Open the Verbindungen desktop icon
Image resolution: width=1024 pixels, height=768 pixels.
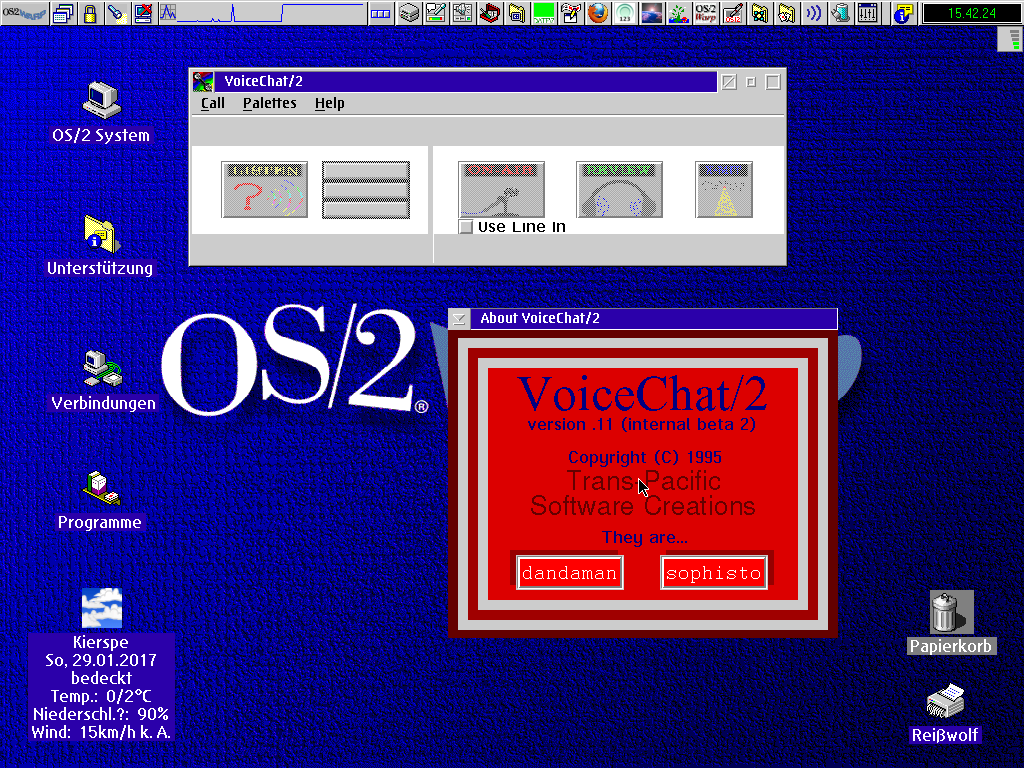[103, 369]
